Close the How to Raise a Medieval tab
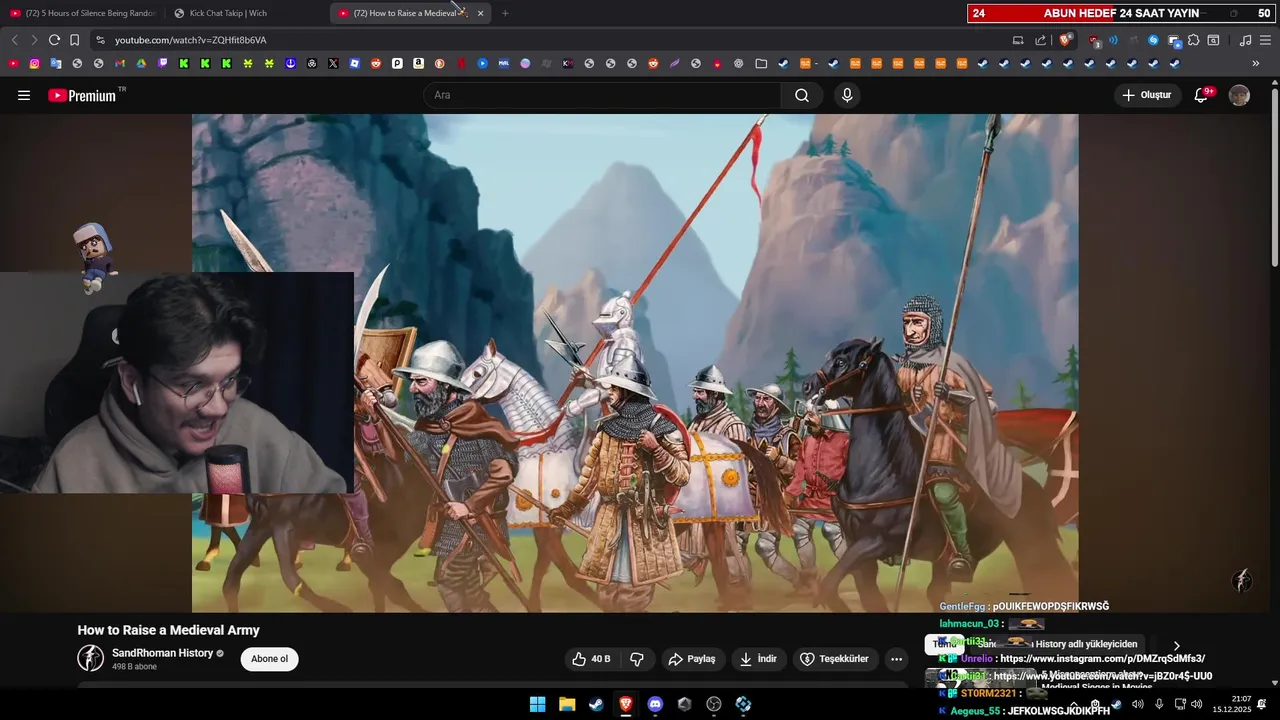This screenshot has height=720, width=1280. [480, 13]
